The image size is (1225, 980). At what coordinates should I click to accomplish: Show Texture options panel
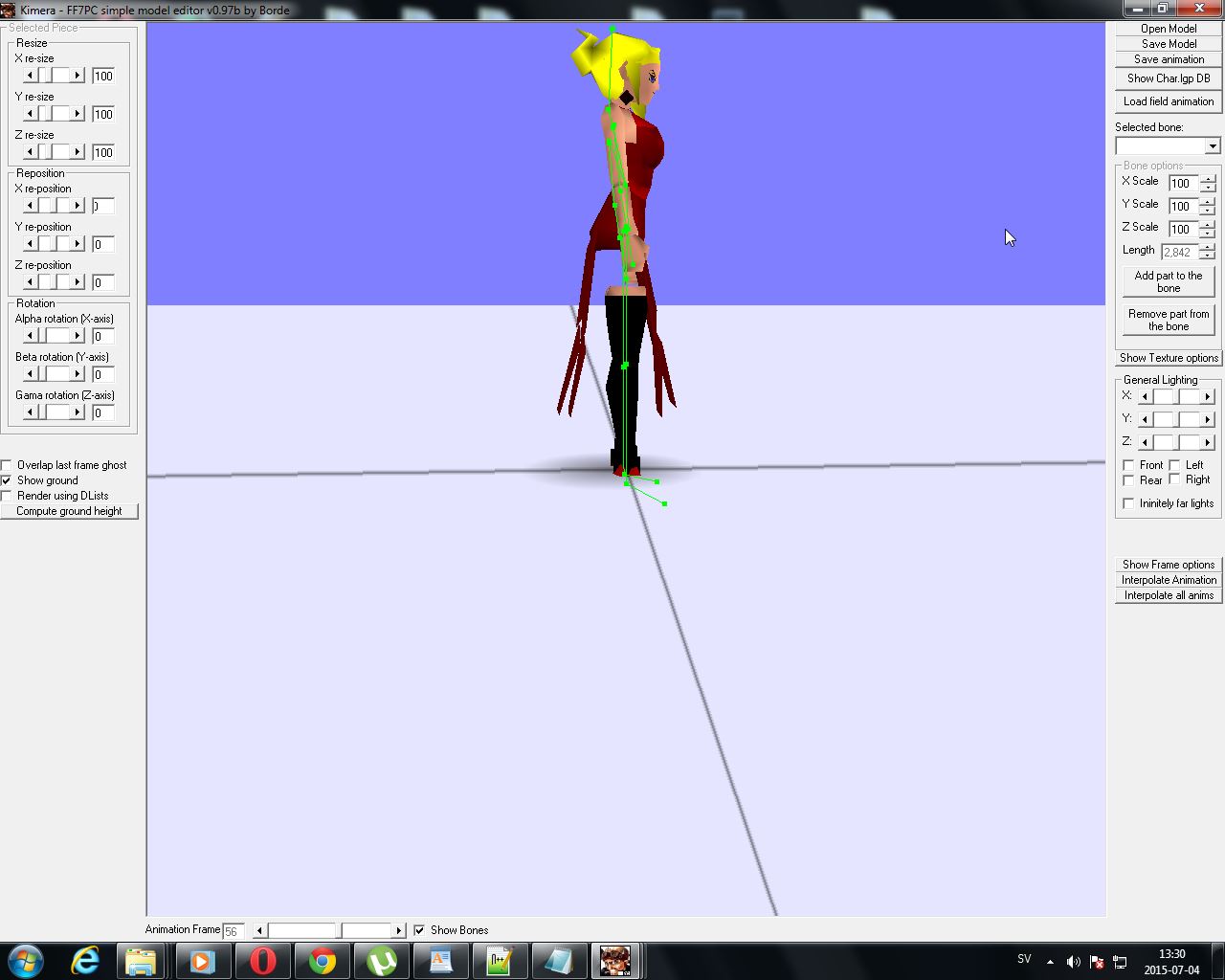coord(1169,358)
